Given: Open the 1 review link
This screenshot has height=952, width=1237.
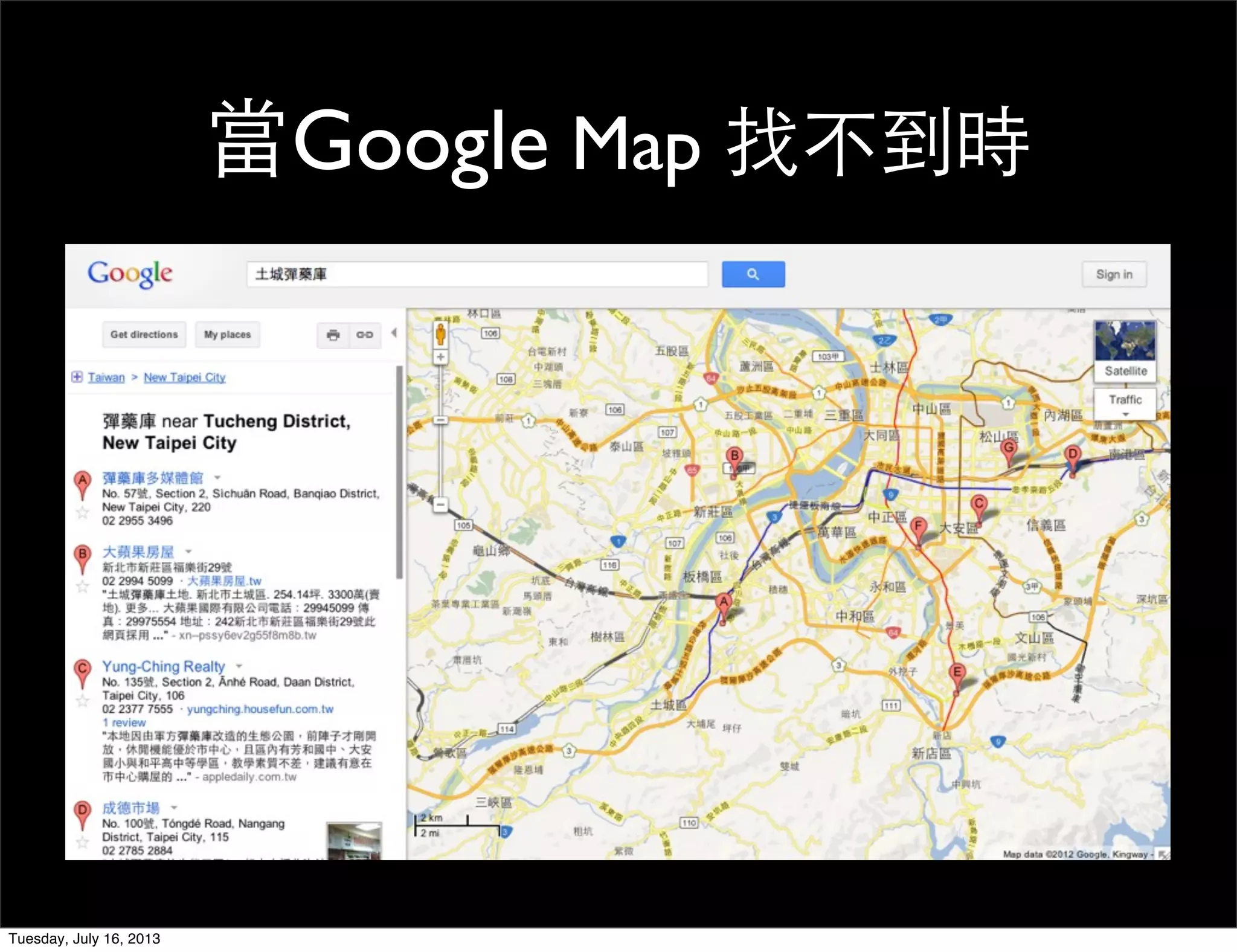Looking at the screenshot, I should 124,723.
